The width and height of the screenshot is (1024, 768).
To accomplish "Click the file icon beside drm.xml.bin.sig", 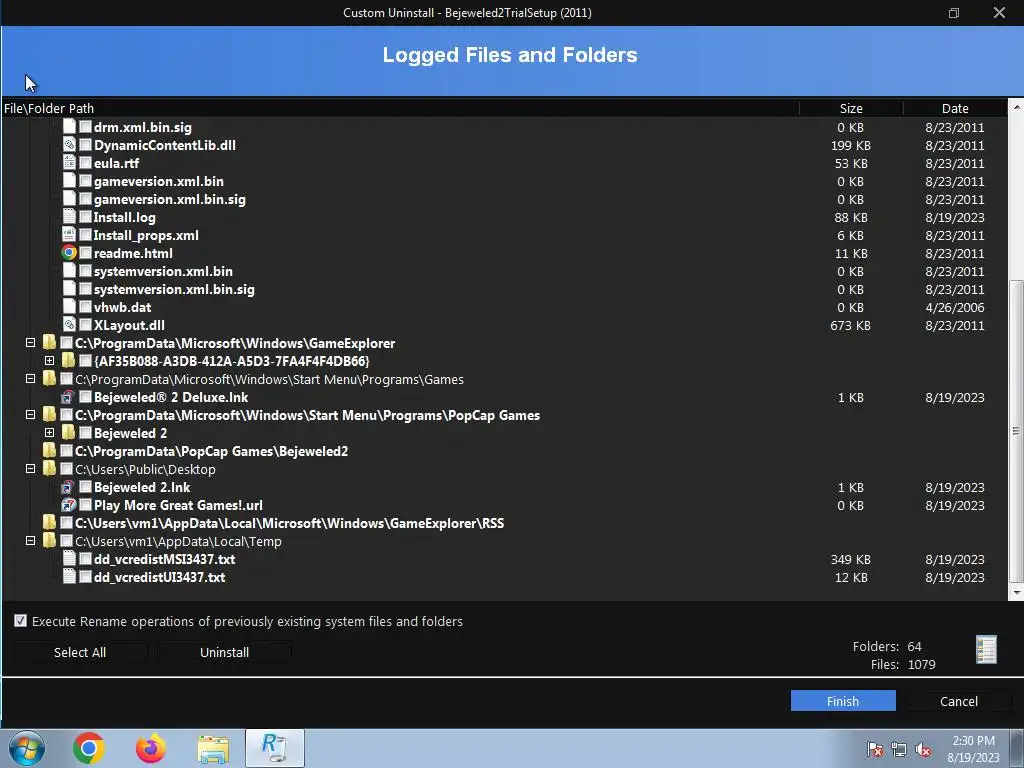I will point(69,127).
